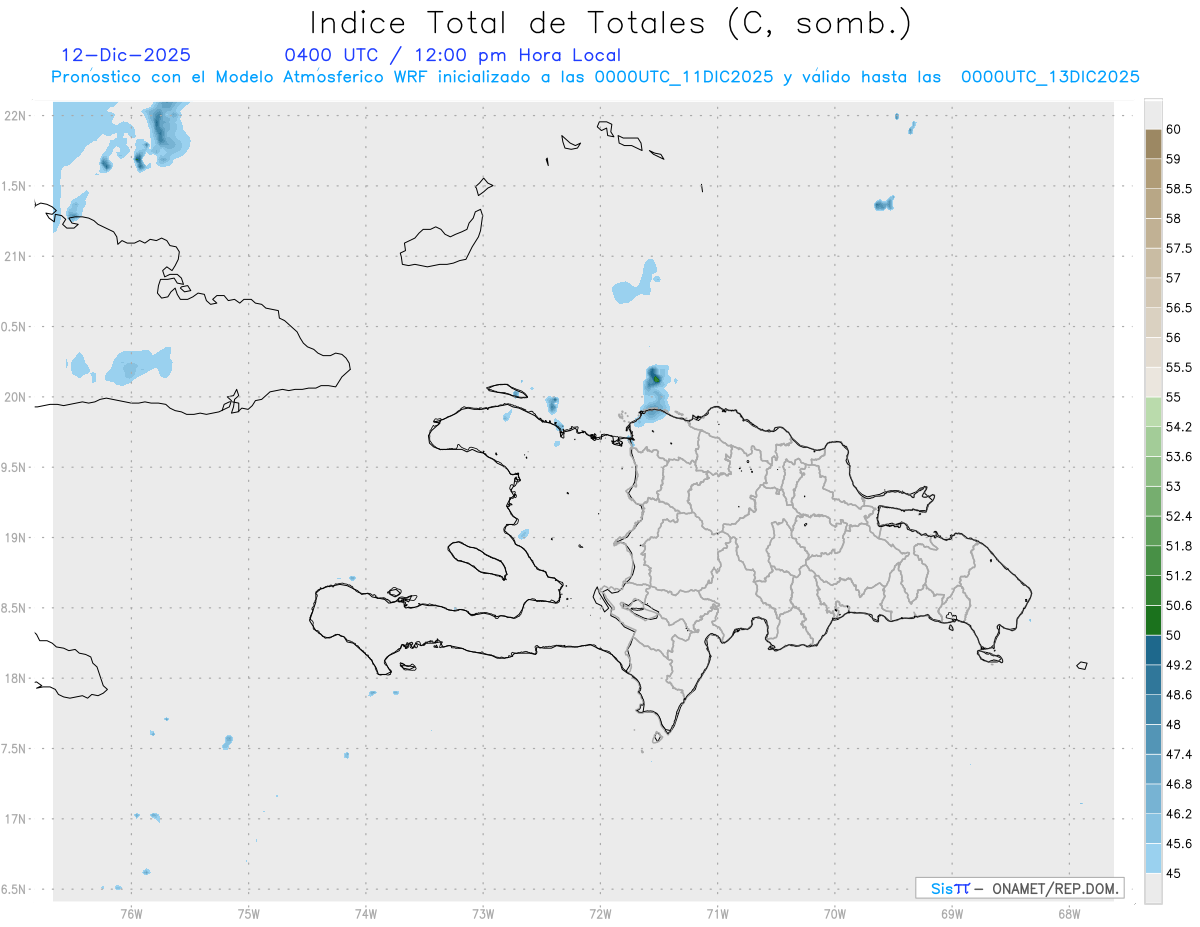Viewport: 1200px width, 927px height.
Task: Click the colorbar label '52.4'
Action: click(x=1179, y=516)
